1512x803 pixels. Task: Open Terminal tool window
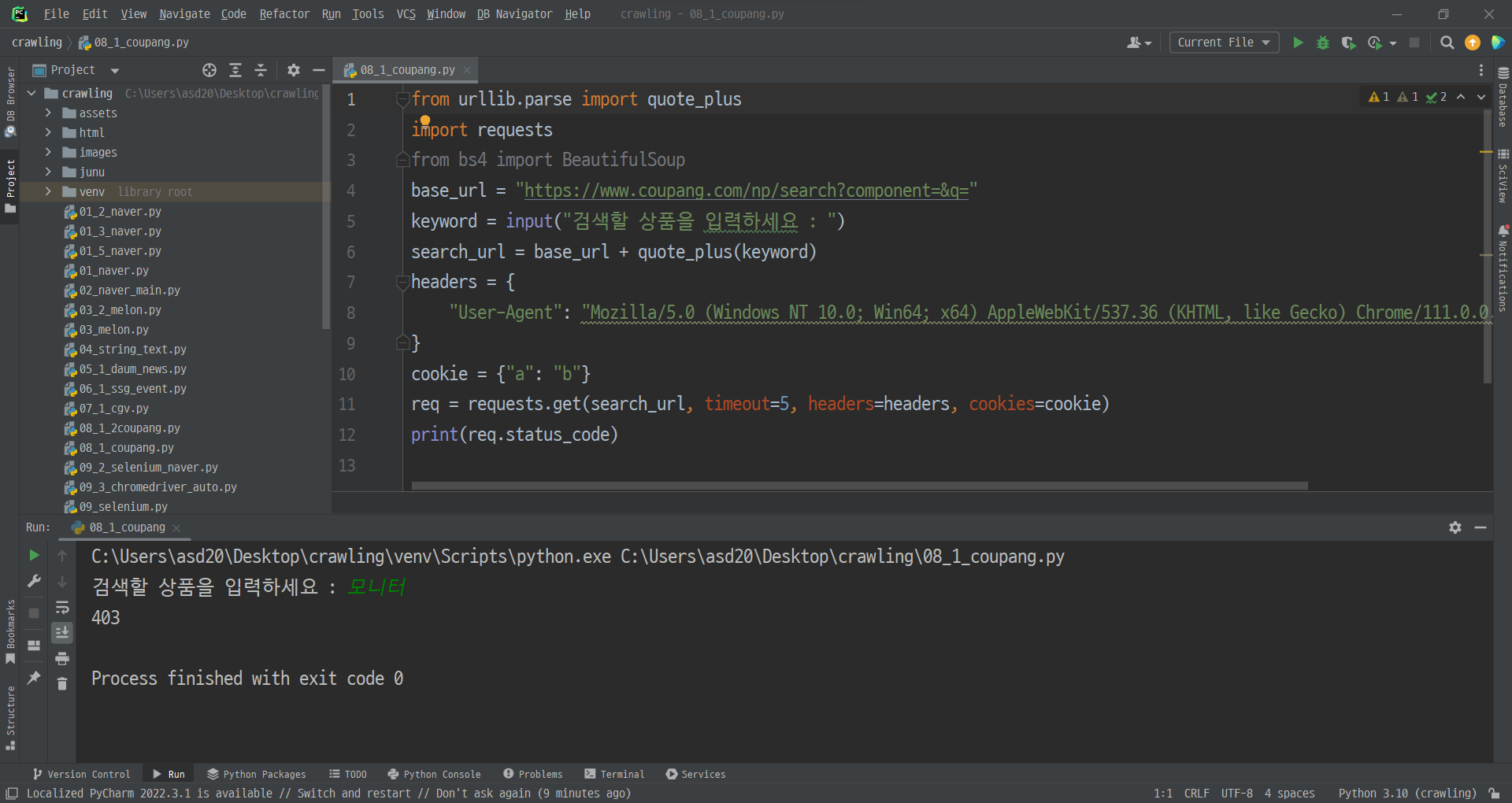click(614, 775)
